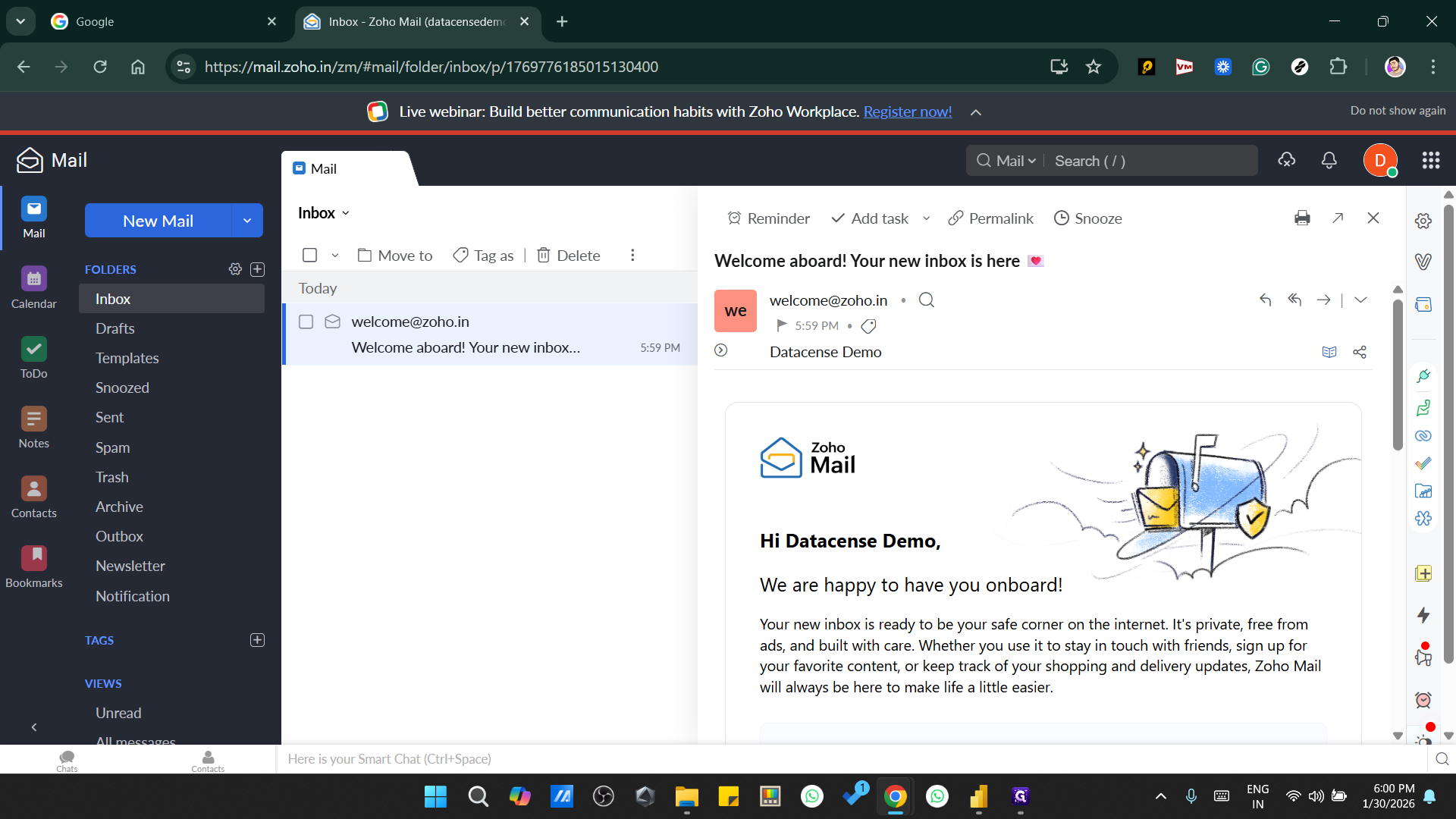Screen dimensions: 1456x819
Task: Reply all on the welcome email
Action: (x=1294, y=300)
